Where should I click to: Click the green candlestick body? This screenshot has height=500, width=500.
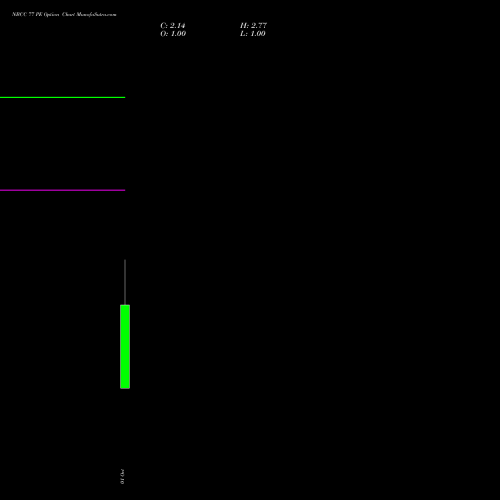tap(125, 347)
